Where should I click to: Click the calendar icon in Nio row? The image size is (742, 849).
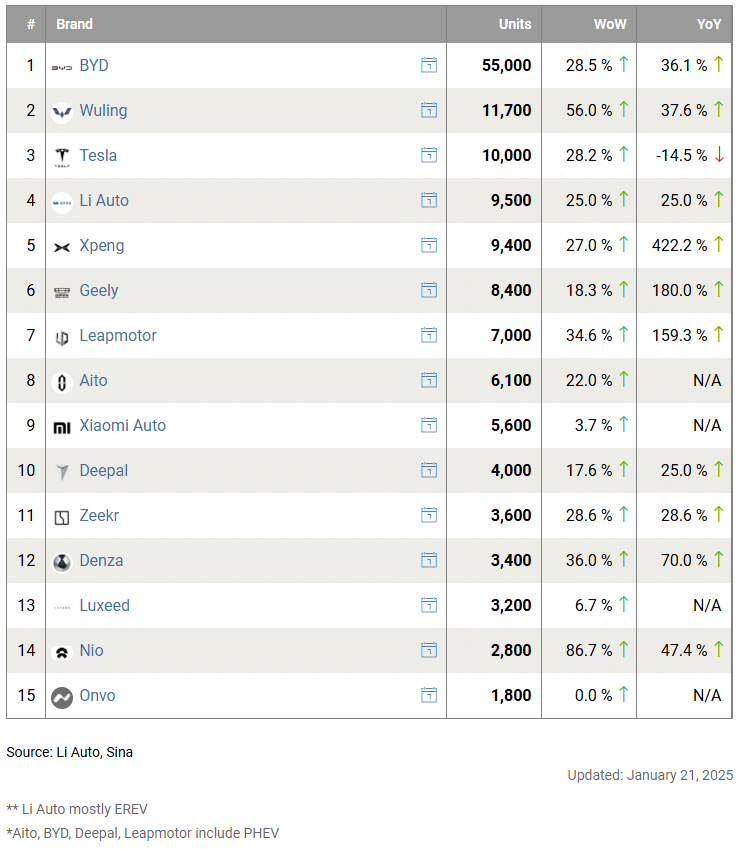(429, 650)
